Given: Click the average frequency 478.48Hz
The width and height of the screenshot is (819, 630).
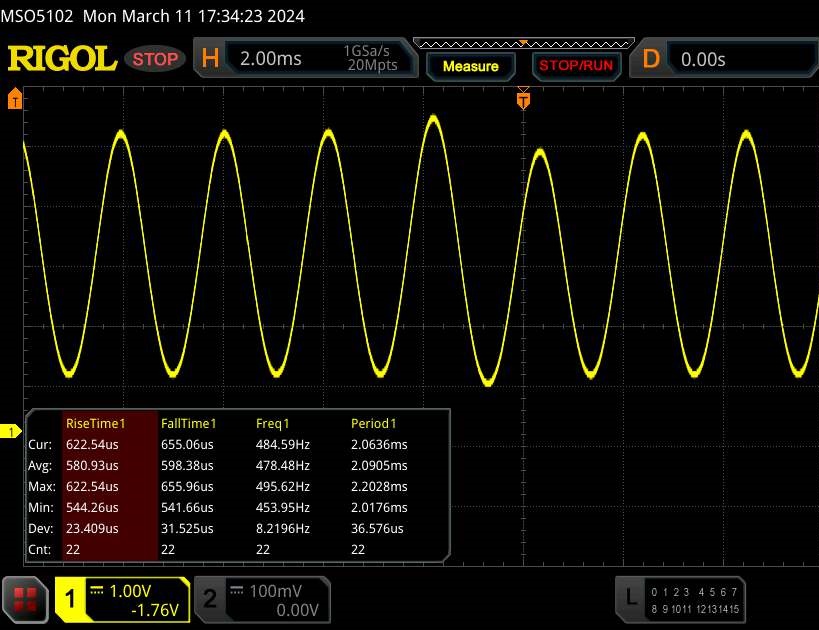Looking at the screenshot, I should coord(283,465).
